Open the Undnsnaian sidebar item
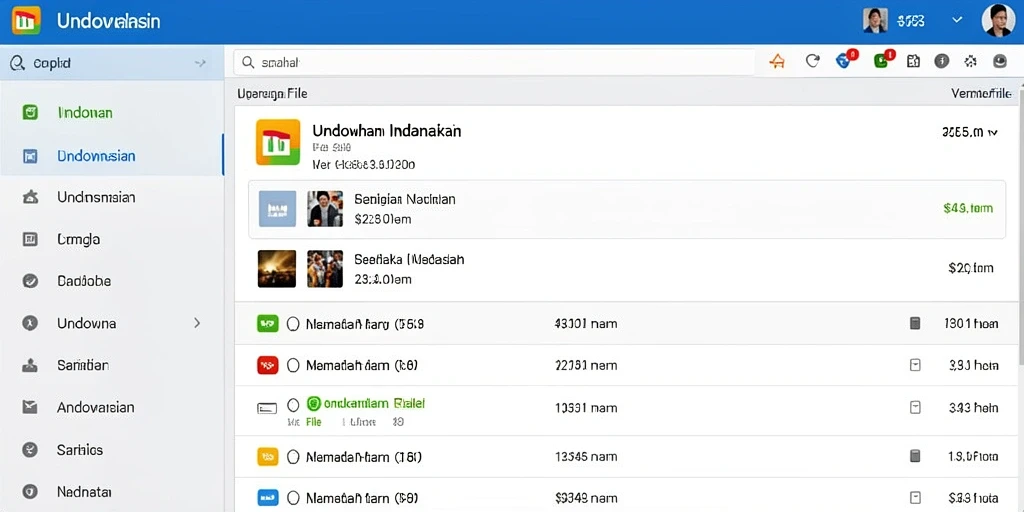The width and height of the screenshot is (1024, 512). (112, 197)
